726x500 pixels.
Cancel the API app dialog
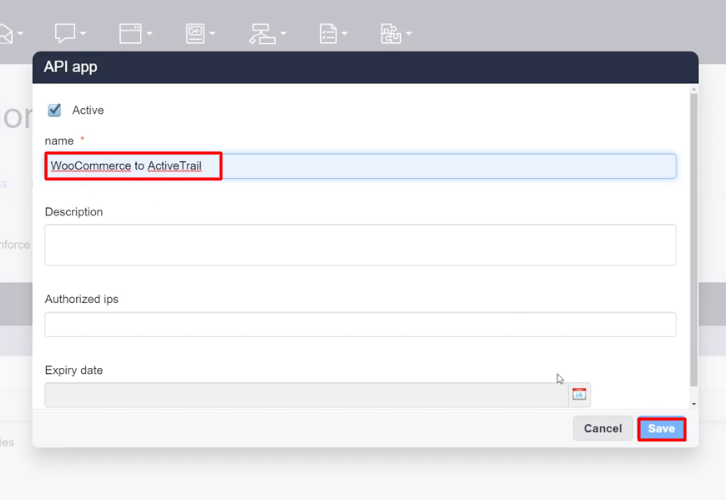coord(602,429)
